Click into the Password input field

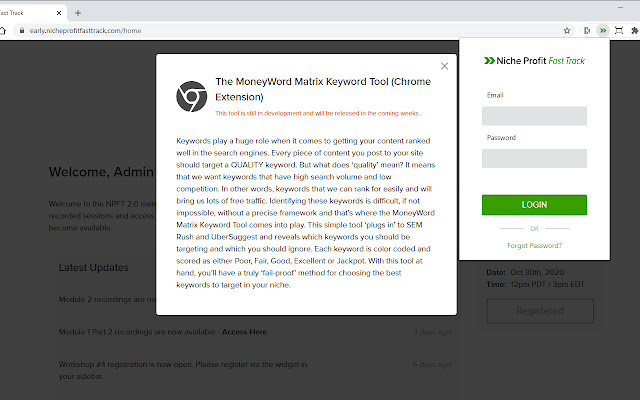(x=534, y=158)
